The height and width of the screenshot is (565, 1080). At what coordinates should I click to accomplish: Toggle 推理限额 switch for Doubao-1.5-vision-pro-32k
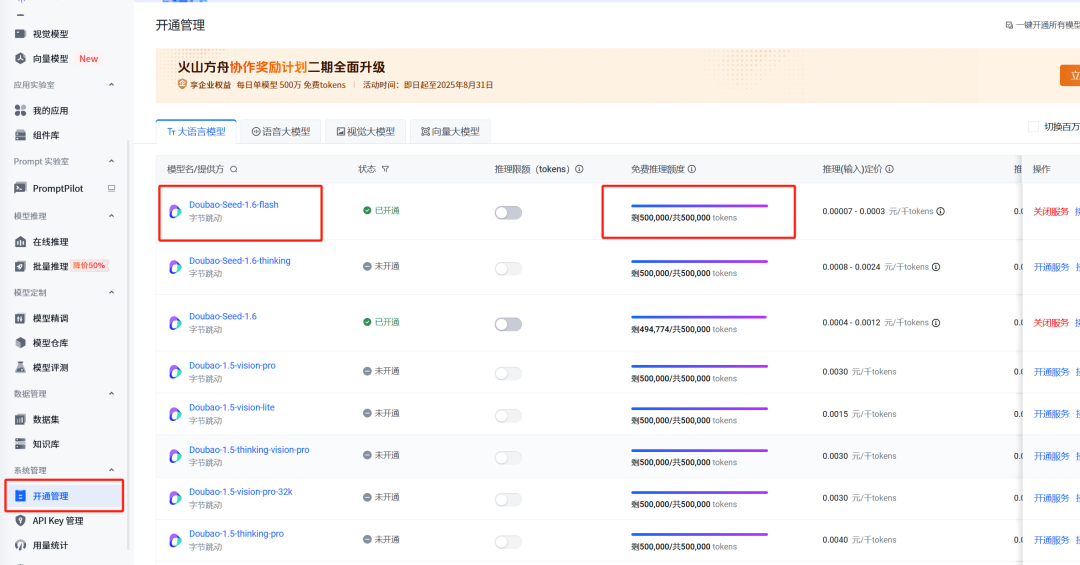pyautogui.click(x=508, y=500)
